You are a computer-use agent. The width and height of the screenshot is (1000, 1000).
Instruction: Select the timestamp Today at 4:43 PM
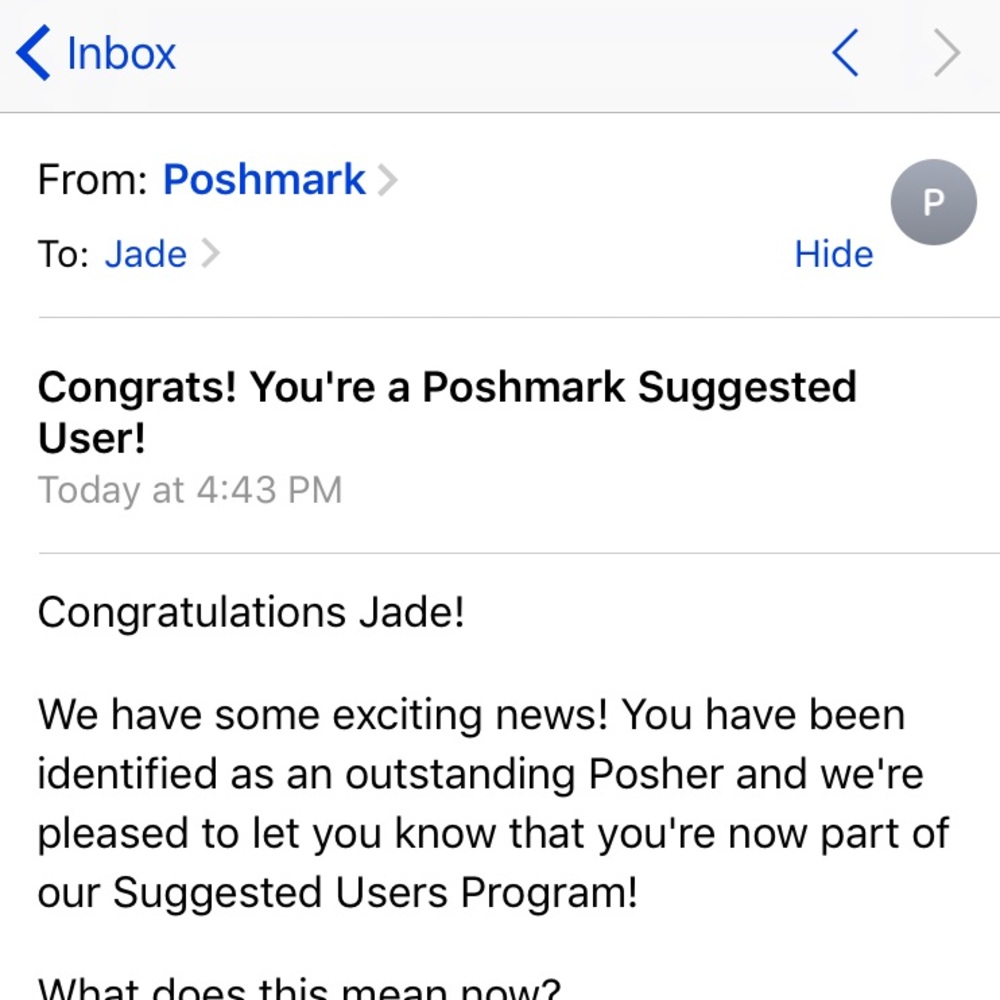click(x=190, y=490)
